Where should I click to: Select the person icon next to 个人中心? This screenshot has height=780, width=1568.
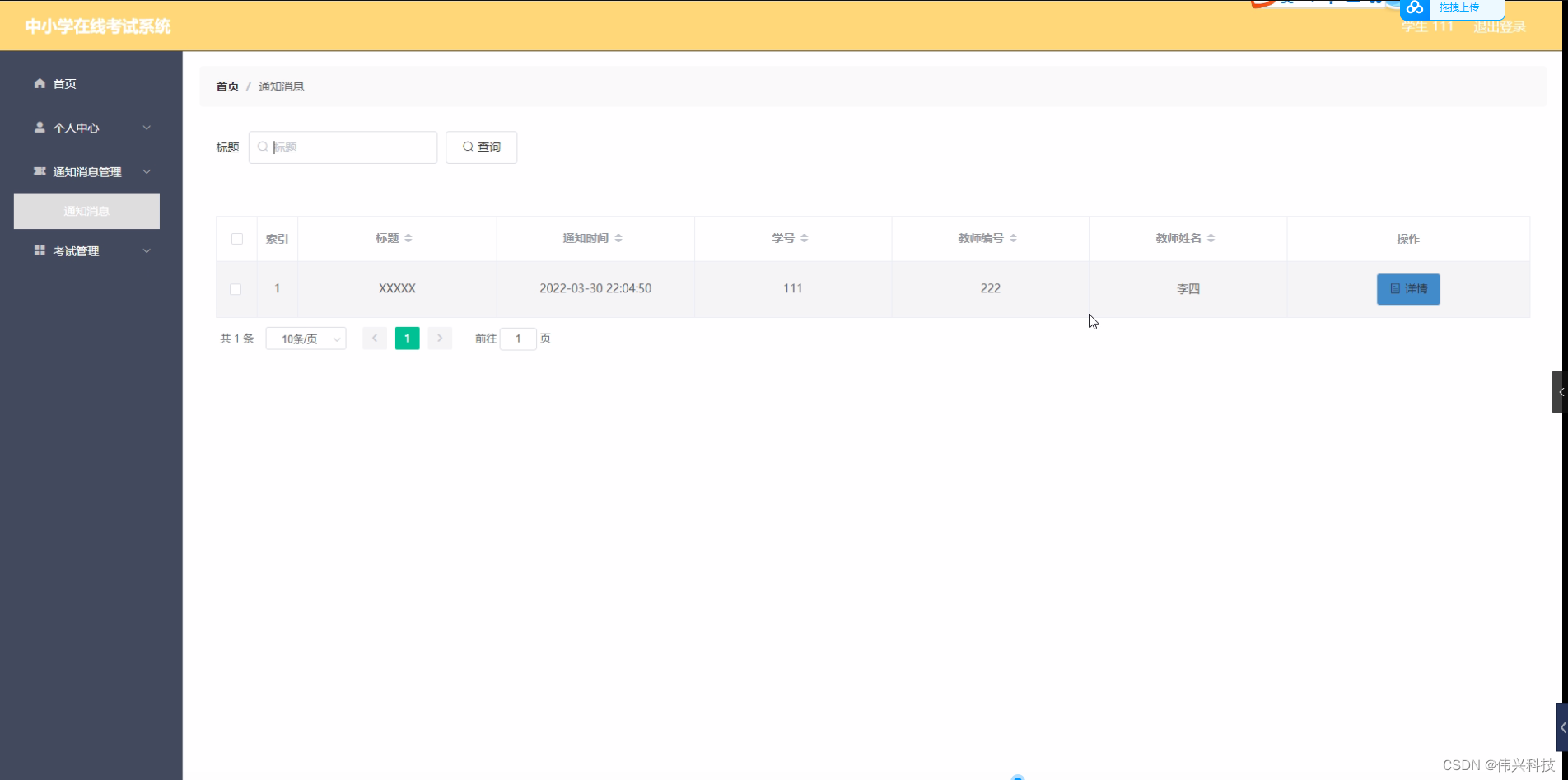pos(39,128)
